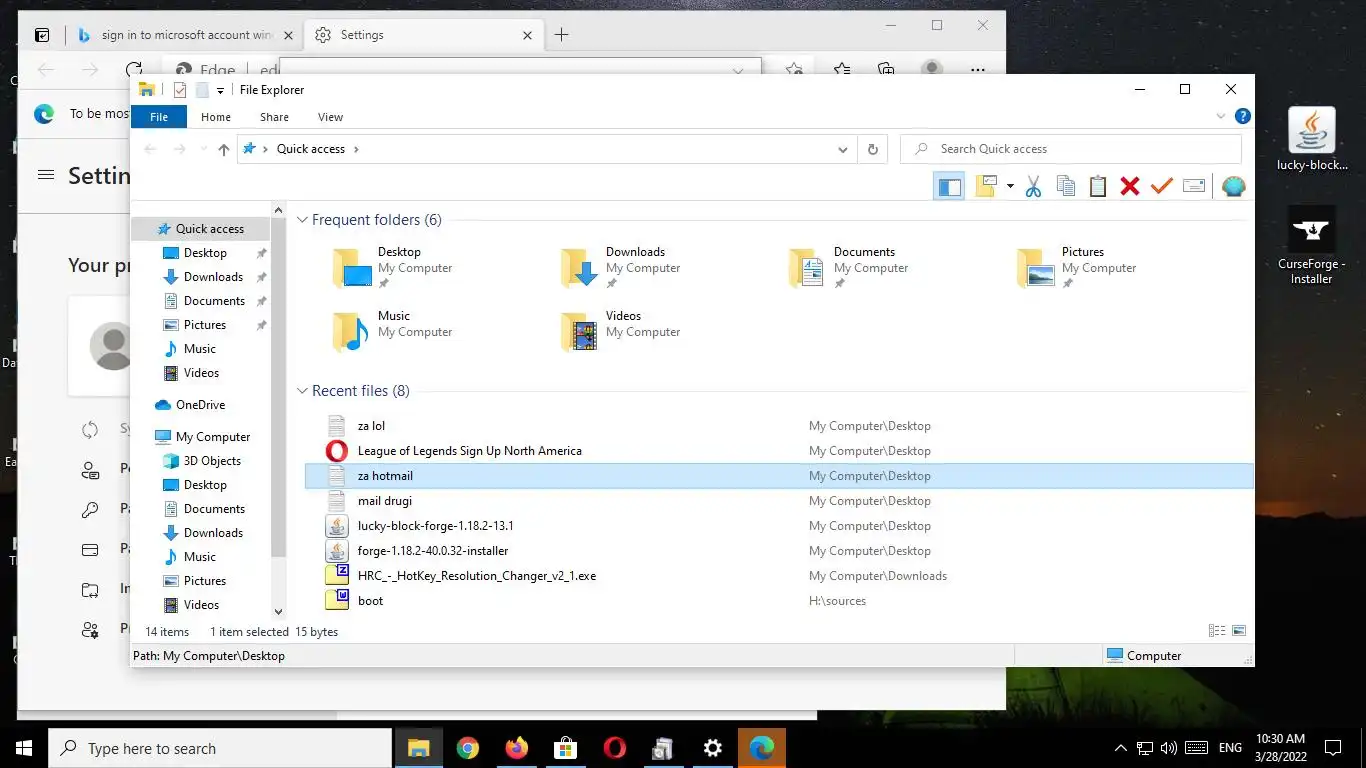Click the taskbar 'Type here to search' box
The height and width of the screenshot is (768, 1366).
[220, 748]
